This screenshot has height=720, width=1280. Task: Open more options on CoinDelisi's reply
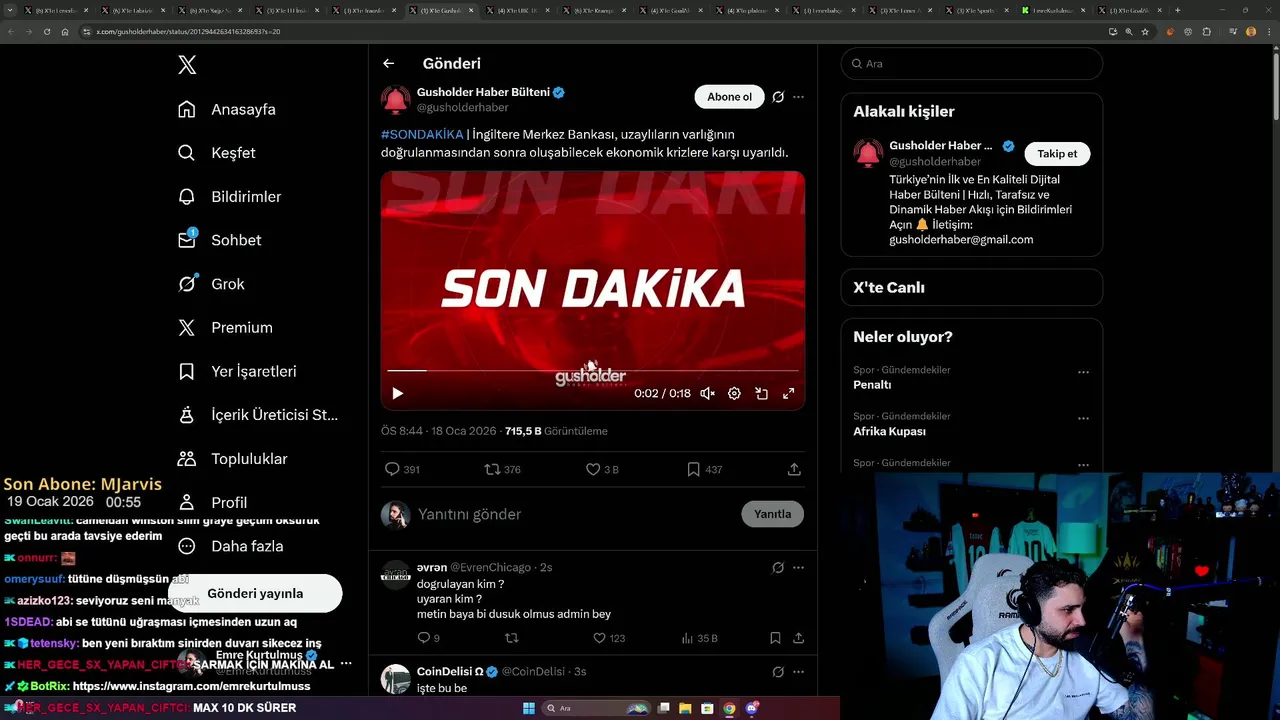(798, 671)
